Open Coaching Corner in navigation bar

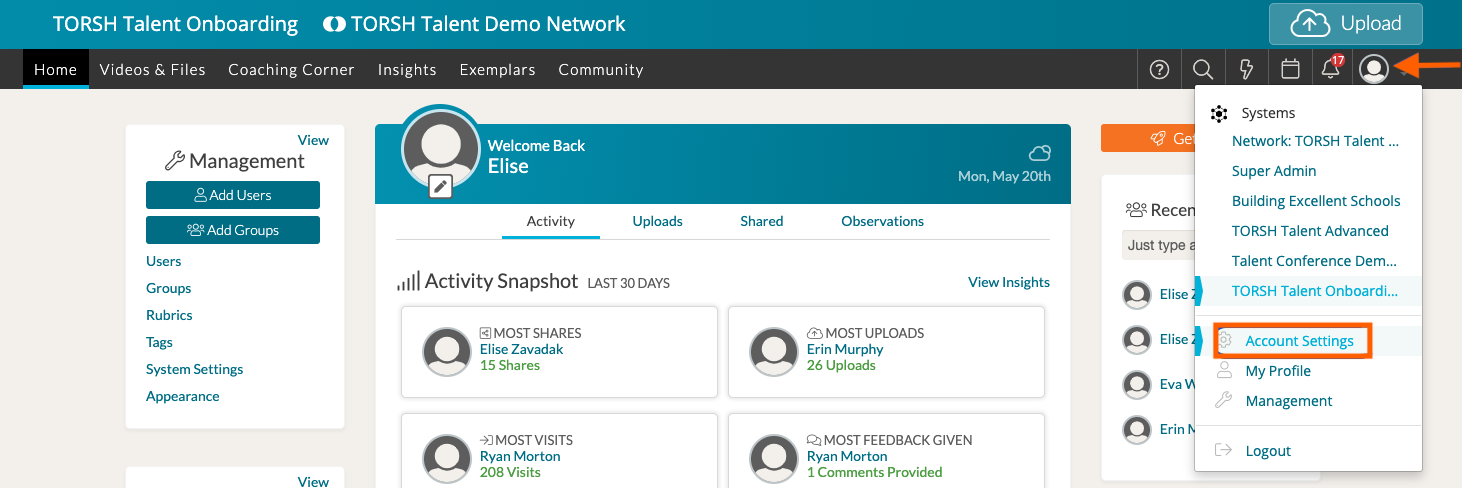291,70
